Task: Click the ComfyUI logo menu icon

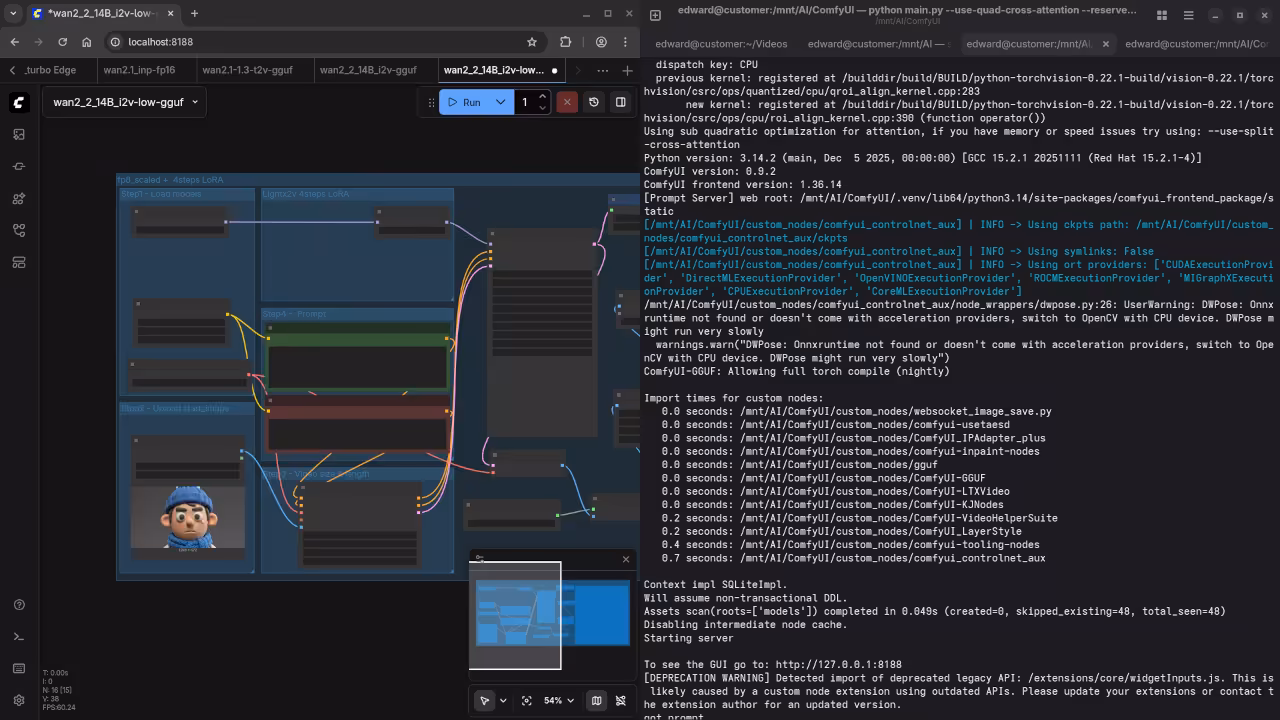Action: pos(19,103)
